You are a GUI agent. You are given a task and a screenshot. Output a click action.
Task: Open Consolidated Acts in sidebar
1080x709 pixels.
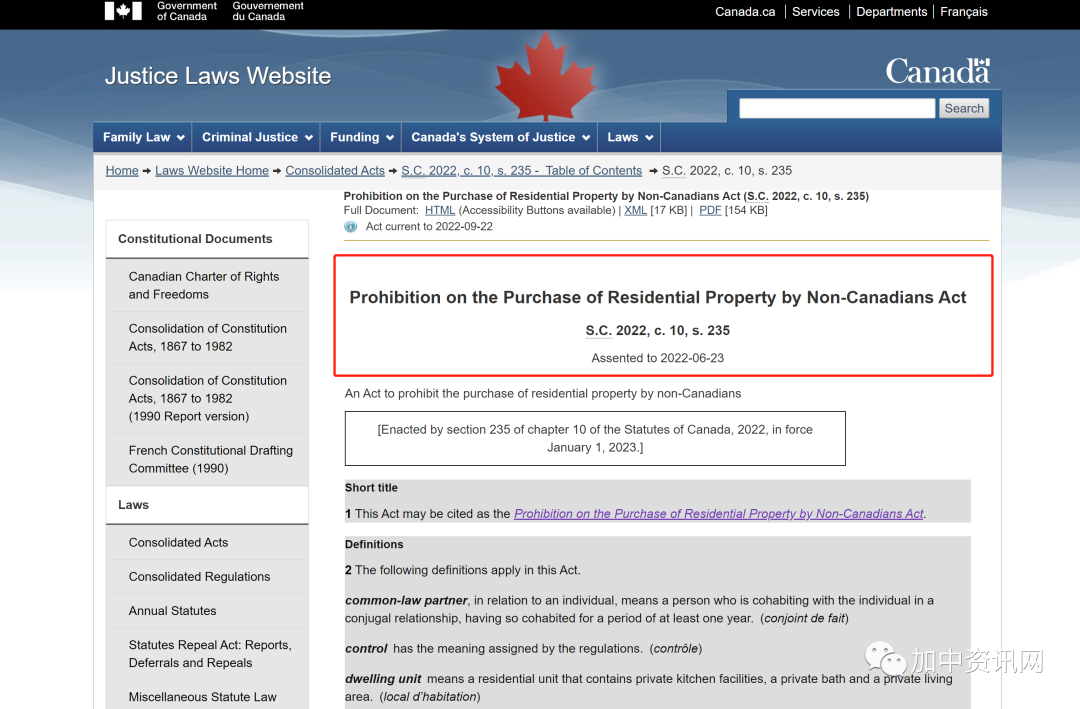pyautogui.click(x=207, y=542)
